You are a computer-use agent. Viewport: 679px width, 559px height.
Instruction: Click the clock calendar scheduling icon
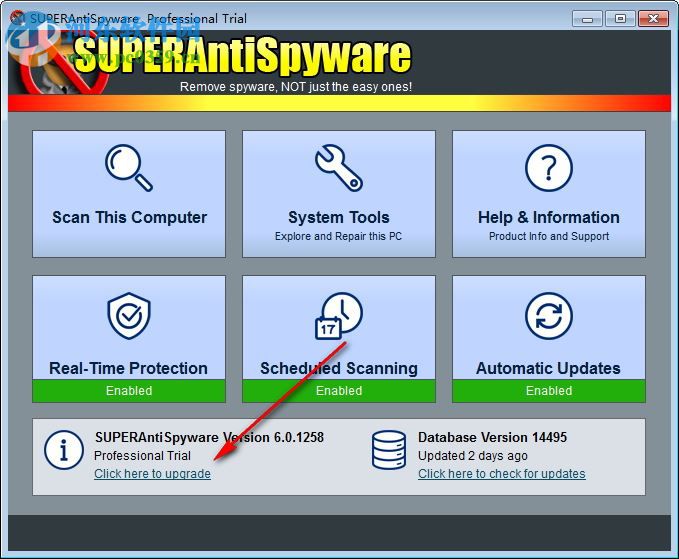click(339, 316)
